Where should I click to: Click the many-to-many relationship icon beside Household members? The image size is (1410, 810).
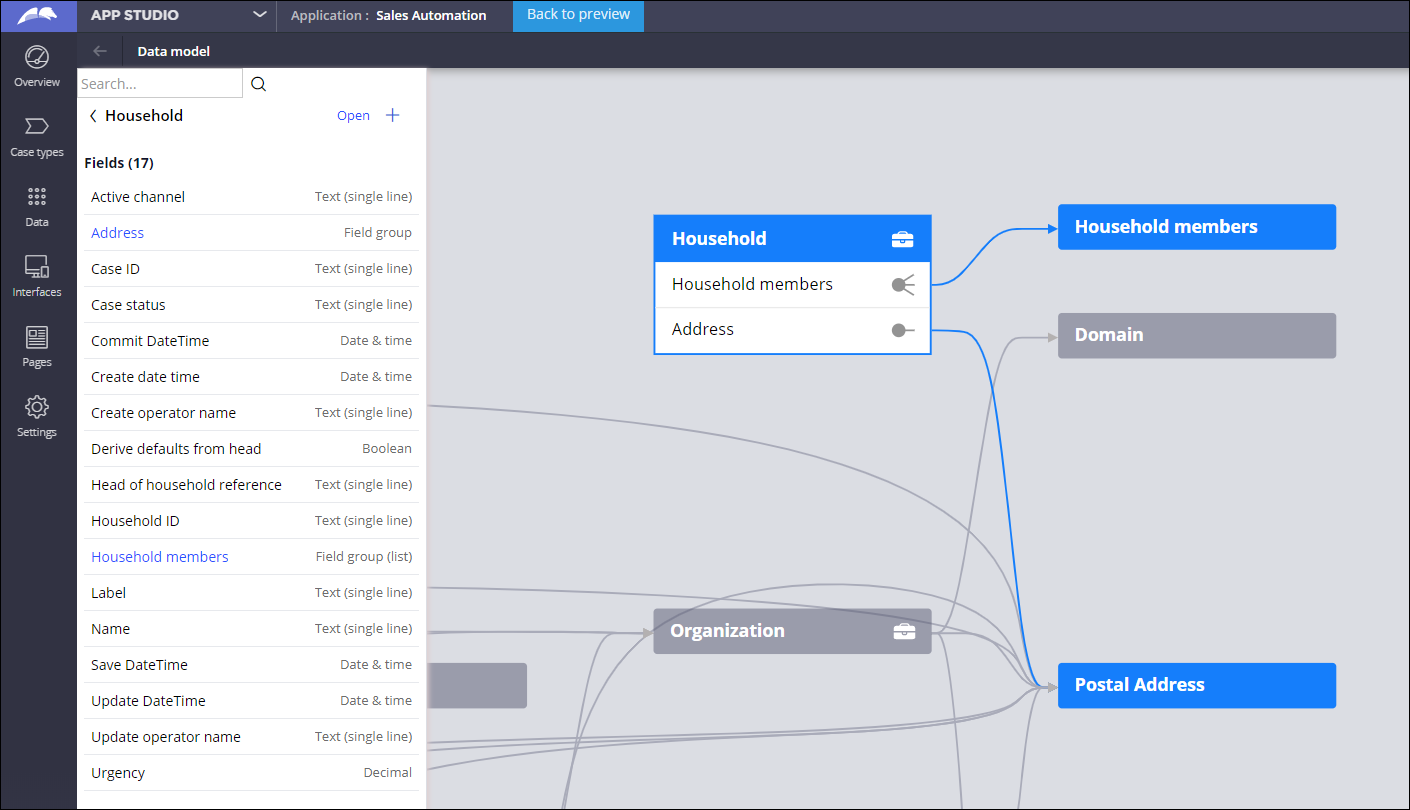pos(903,284)
